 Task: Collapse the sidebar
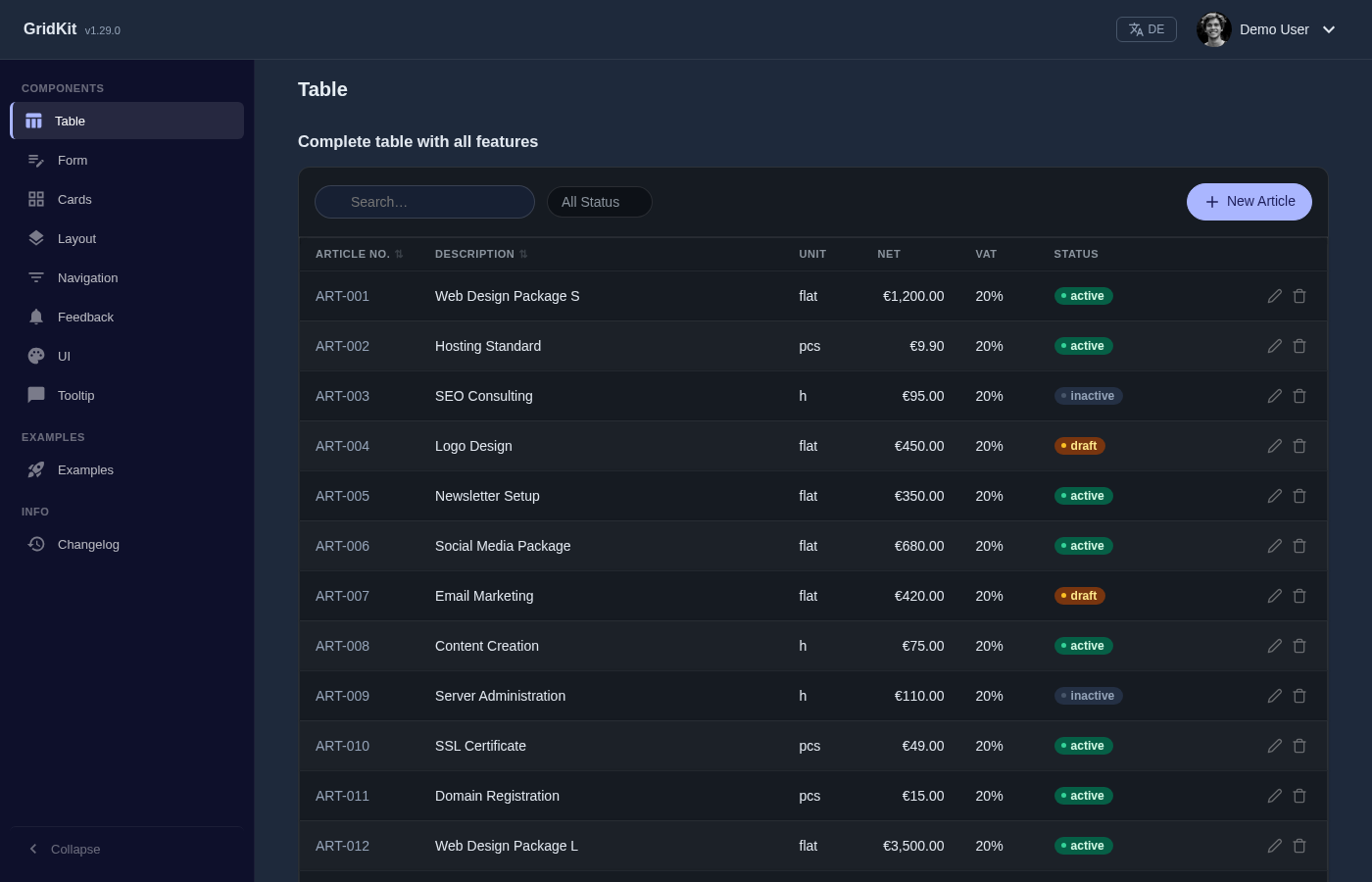point(126,849)
